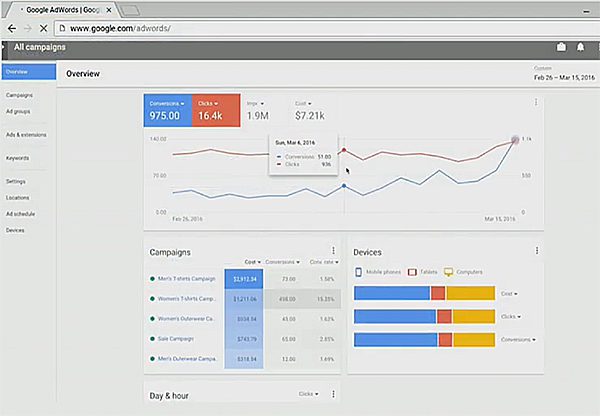Open the Men's Outerwear Campa... link
600x416 pixels.
(187, 359)
